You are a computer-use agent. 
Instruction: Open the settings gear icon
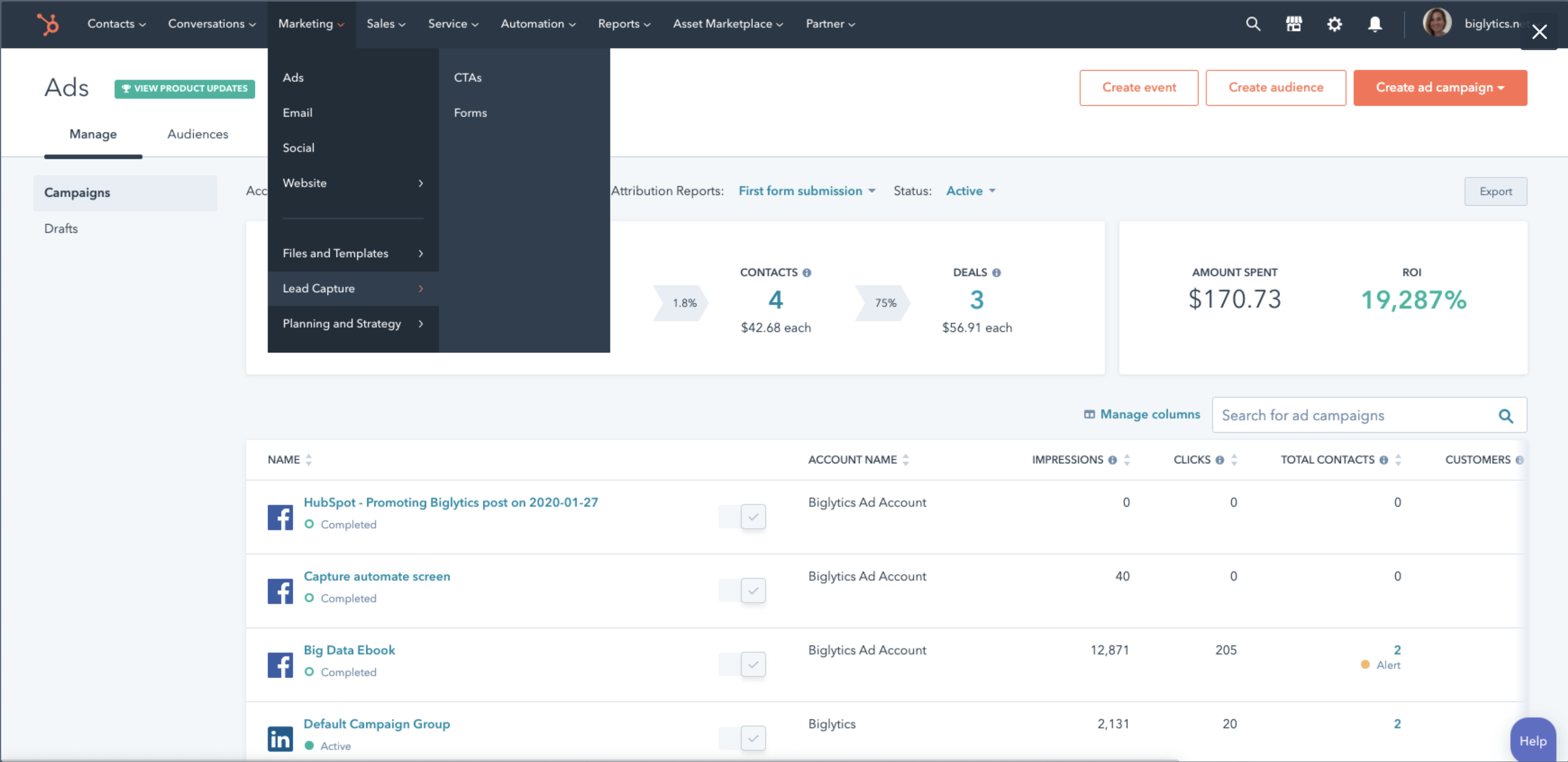coord(1335,23)
